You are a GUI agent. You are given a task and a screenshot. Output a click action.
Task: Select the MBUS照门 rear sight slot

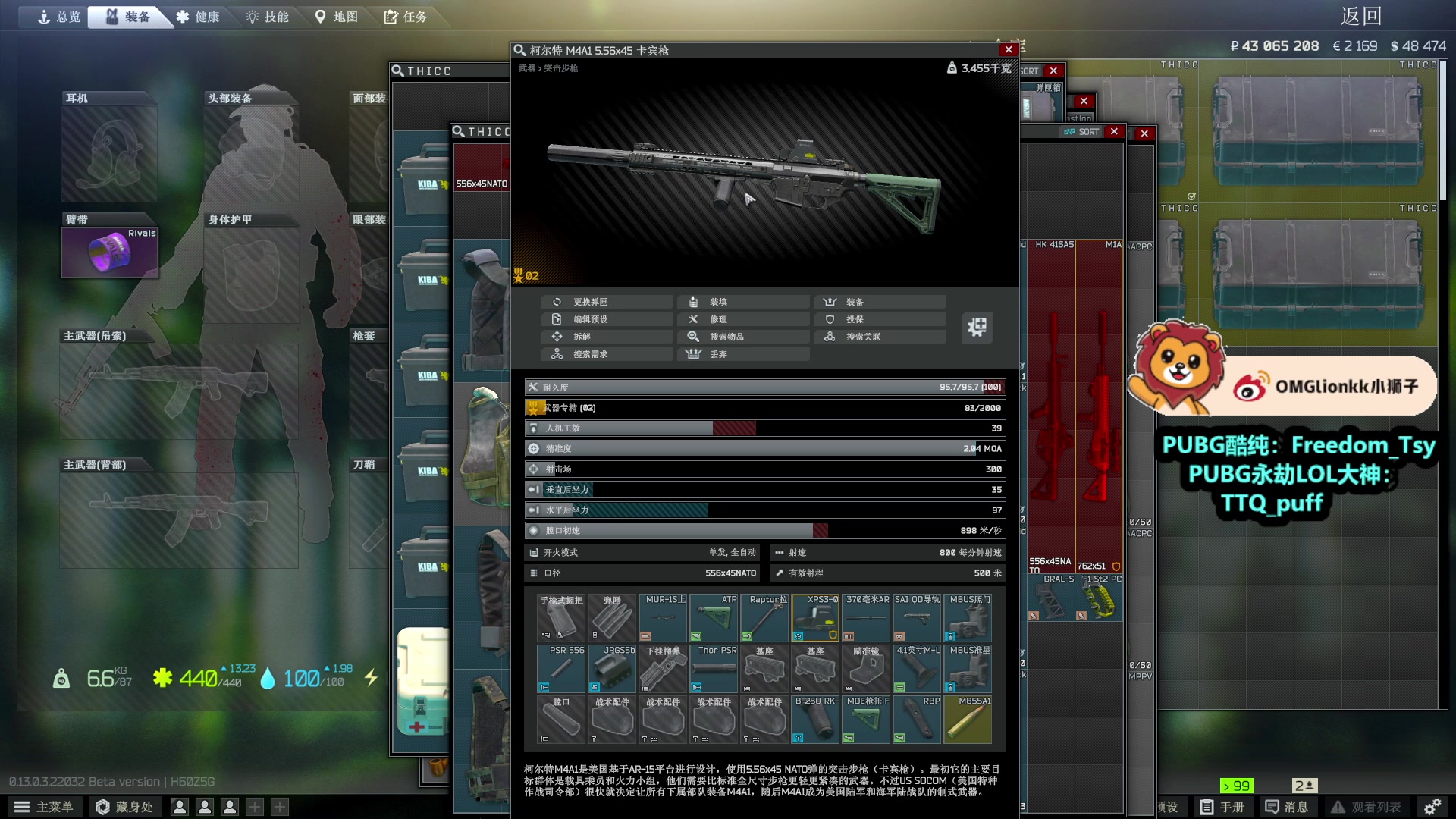click(x=968, y=618)
